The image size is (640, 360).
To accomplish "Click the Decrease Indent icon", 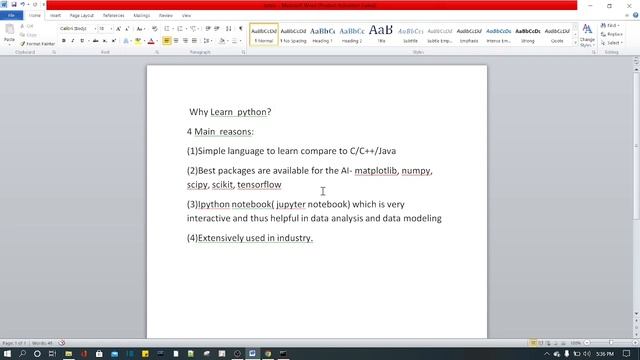I will click(x=208, y=29).
